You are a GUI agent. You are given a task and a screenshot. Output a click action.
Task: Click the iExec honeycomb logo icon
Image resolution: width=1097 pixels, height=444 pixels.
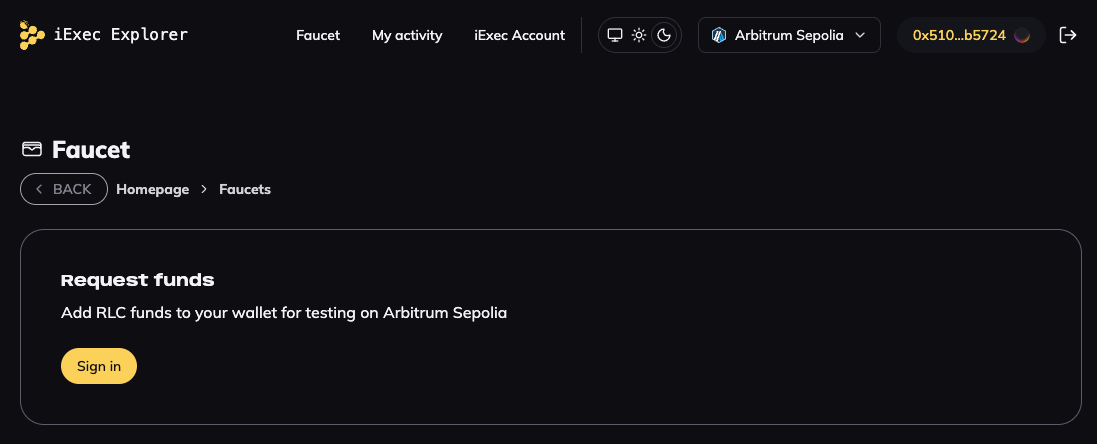[32, 35]
